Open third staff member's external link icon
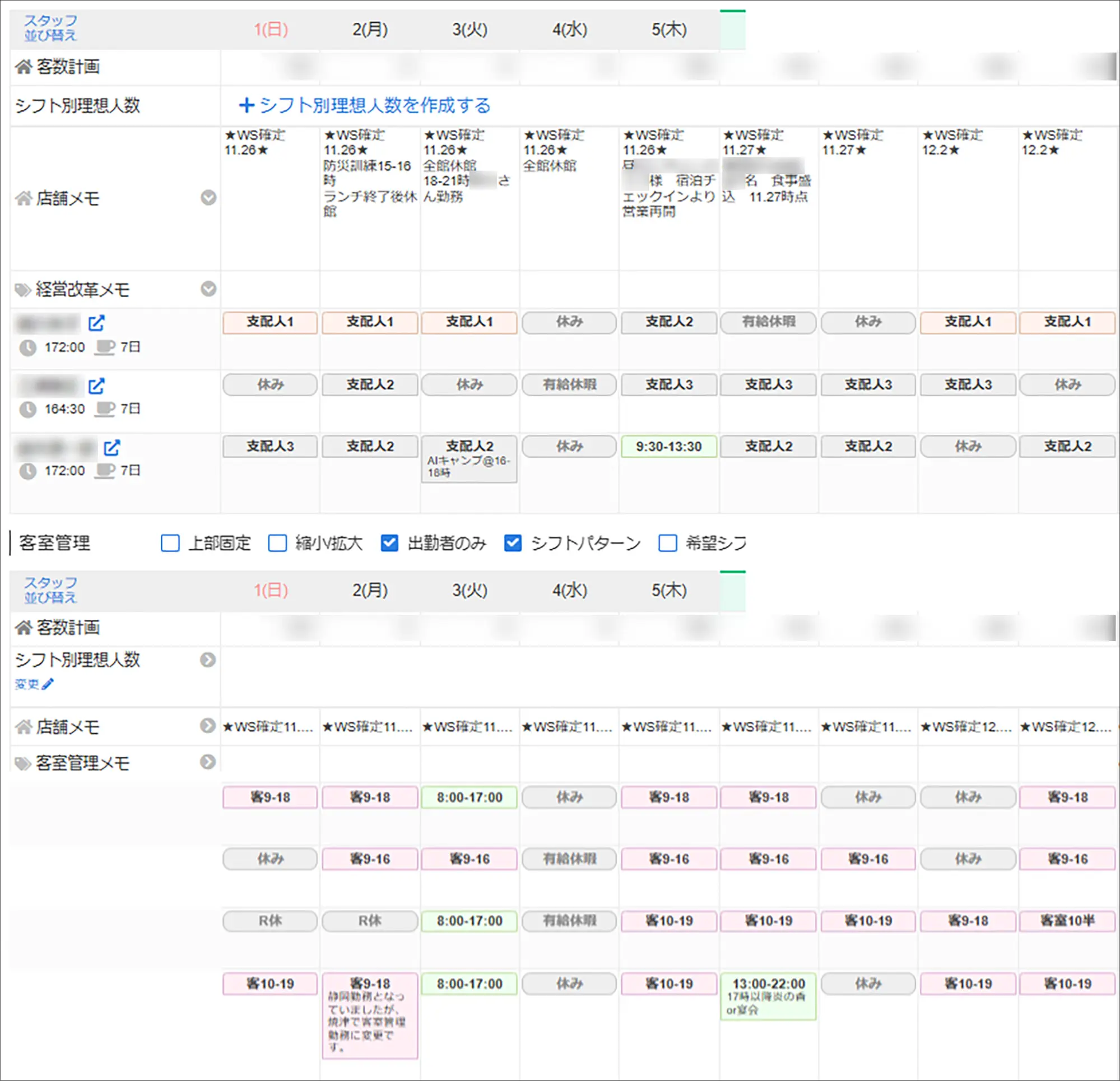Screen dimensions: 1120x1081 pos(113,448)
